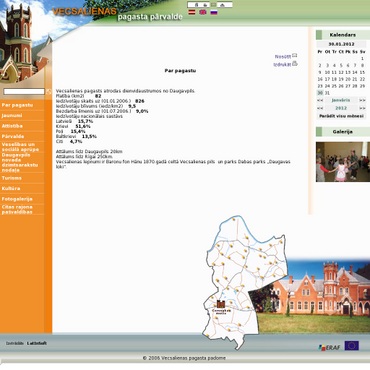Click the calendar date 30.01.2012 header
The height and width of the screenshot is (370, 370).
(341, 44)
